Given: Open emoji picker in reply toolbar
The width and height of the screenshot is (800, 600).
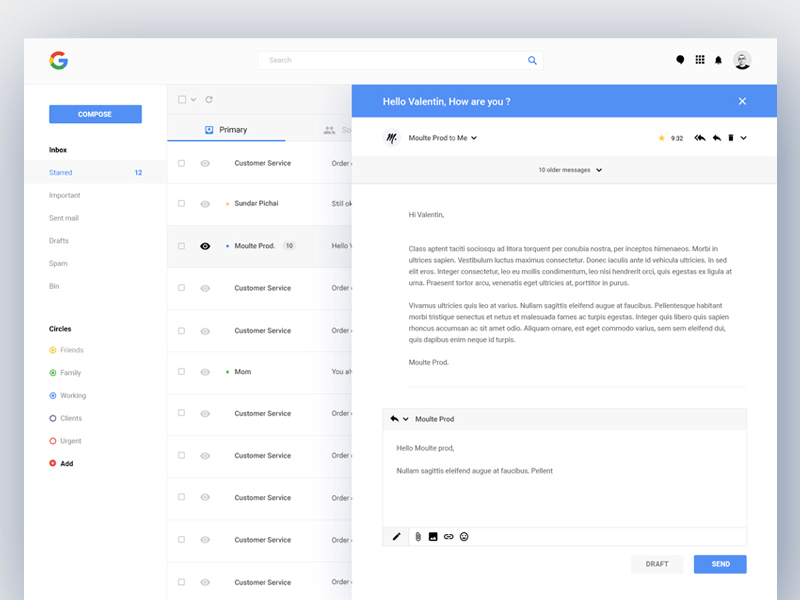Looking at the screenshot, I should [x=464, y=537].
